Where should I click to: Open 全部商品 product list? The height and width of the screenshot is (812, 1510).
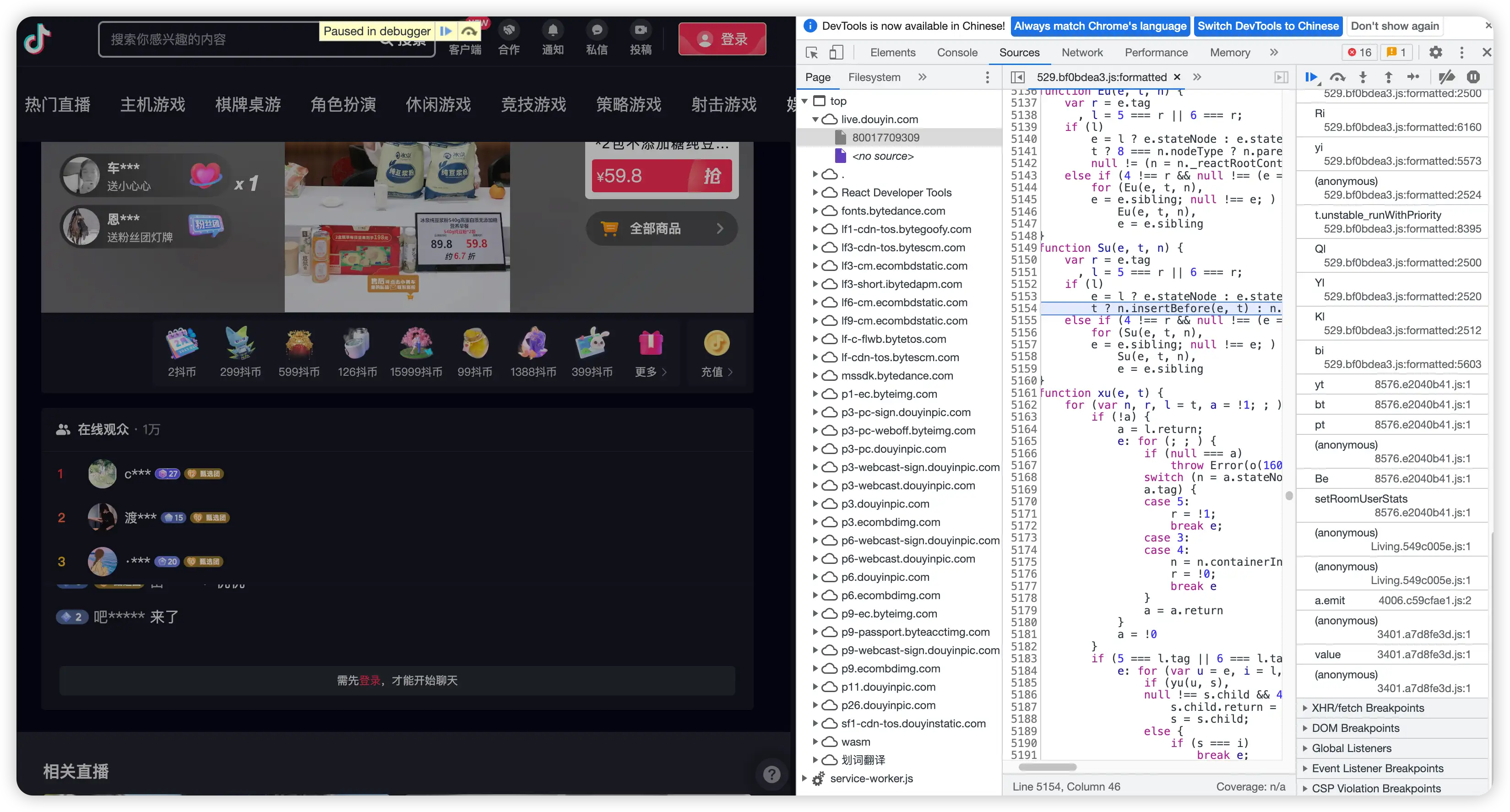(x=661, y=228)
